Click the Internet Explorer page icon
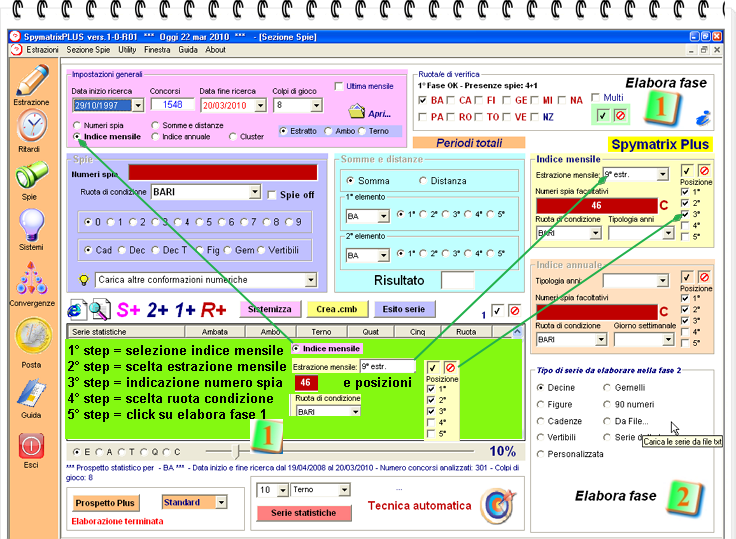 click(x=77, y=310)
